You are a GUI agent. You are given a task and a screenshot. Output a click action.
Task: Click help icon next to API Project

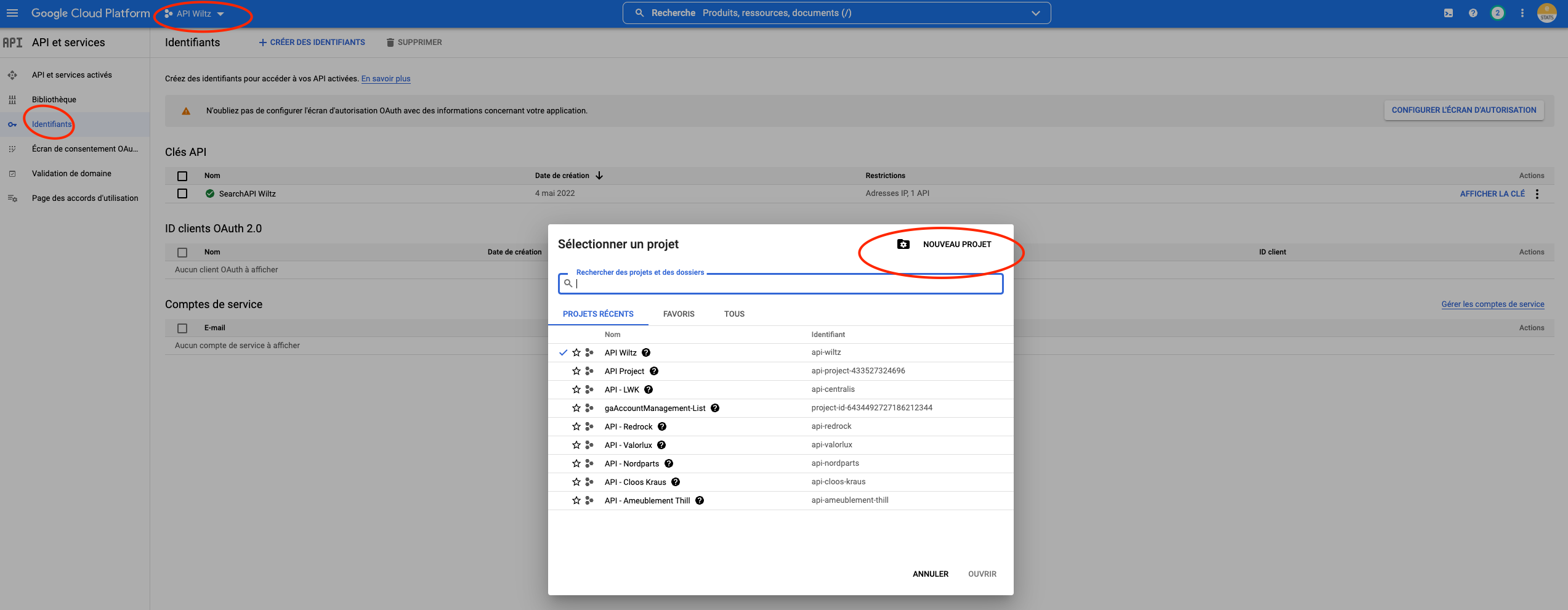point(654,371)
